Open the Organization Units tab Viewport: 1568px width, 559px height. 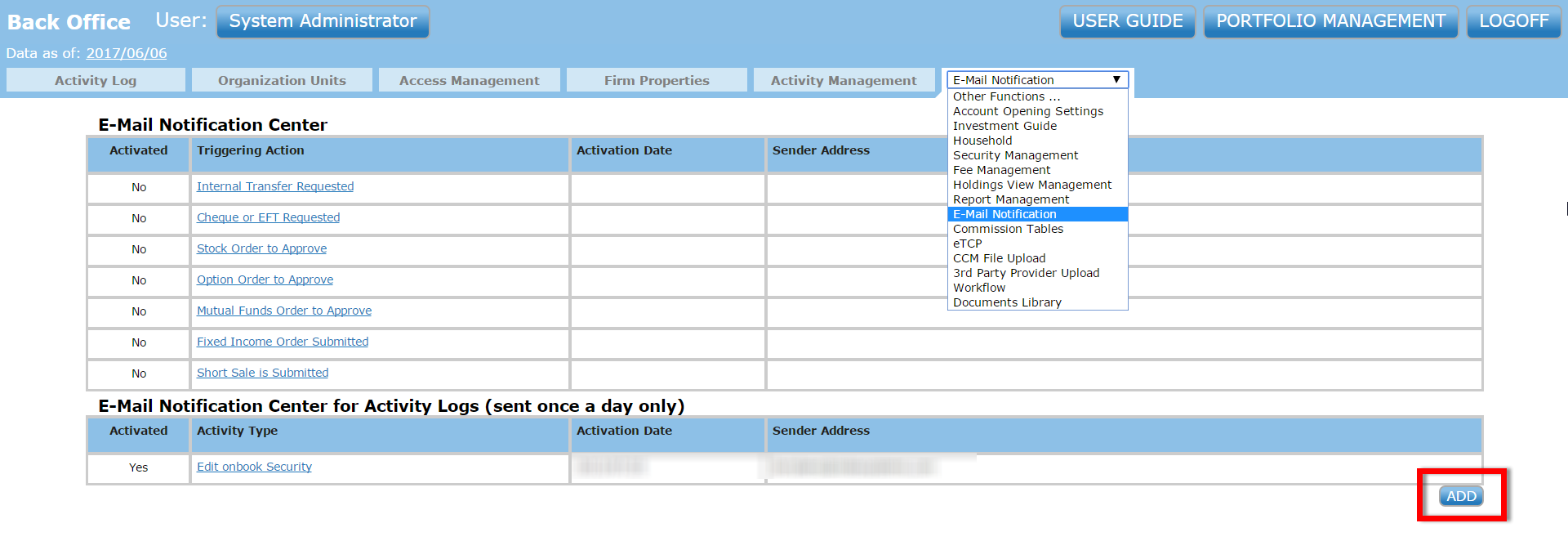point(282,80)
